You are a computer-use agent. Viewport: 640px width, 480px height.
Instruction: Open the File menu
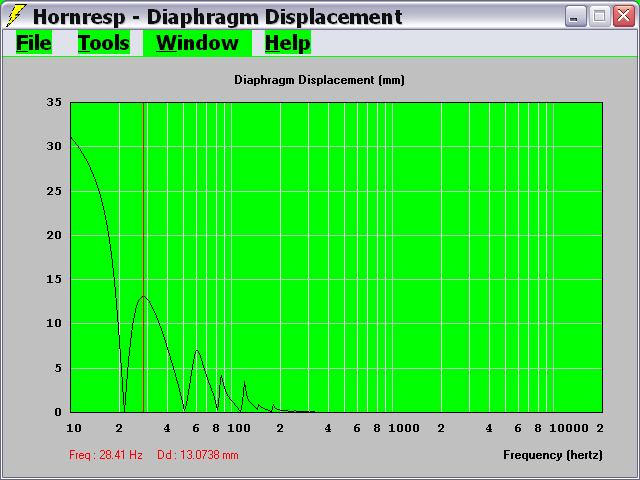click(x=34, y=43)
